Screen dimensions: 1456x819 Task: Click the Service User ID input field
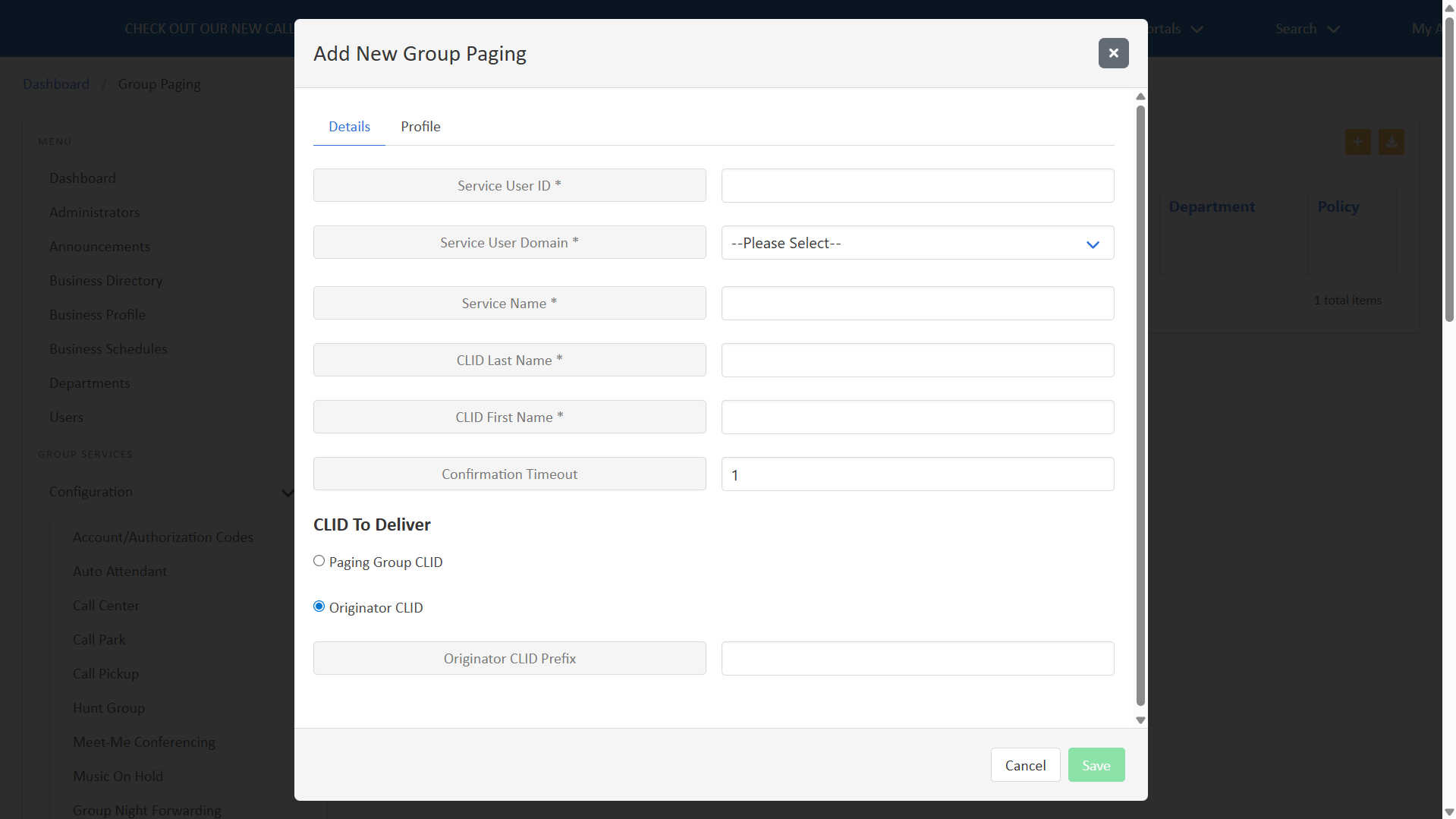pyautogui.click(x=917, y=186)
